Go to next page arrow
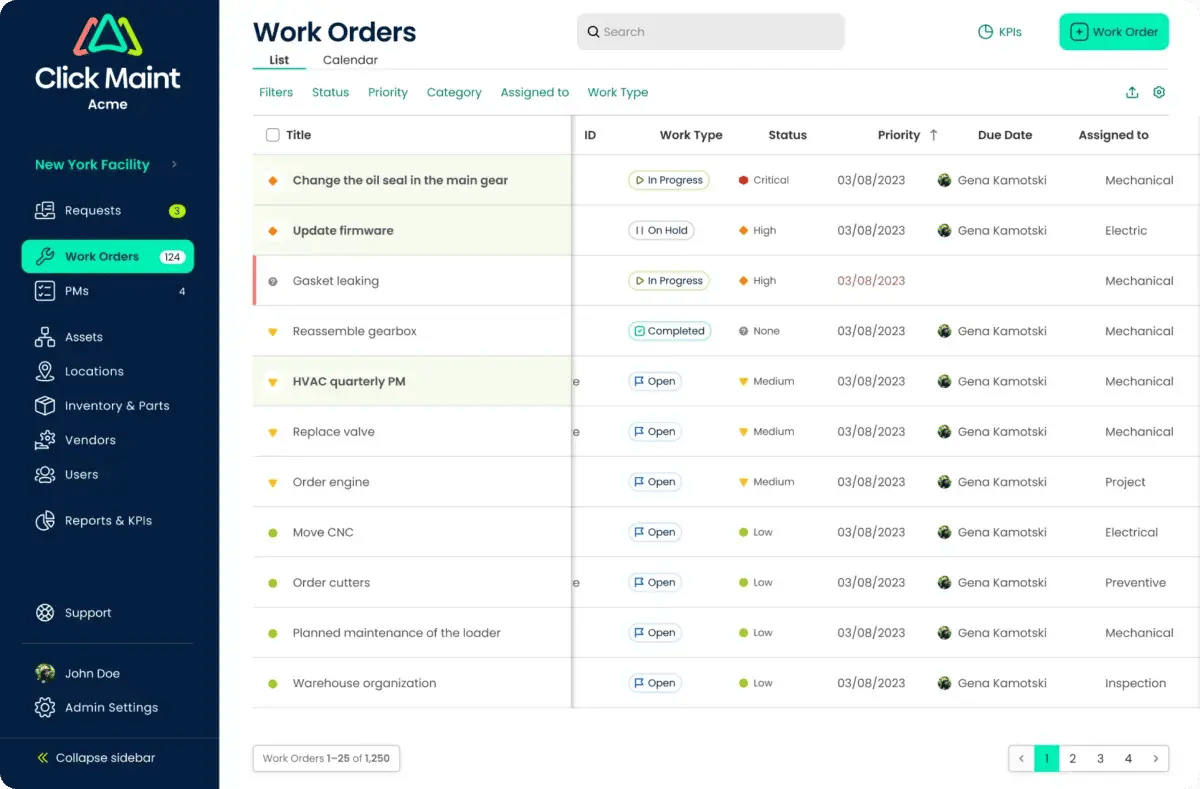This screenshot has height=789, width=1200. 1155,759
